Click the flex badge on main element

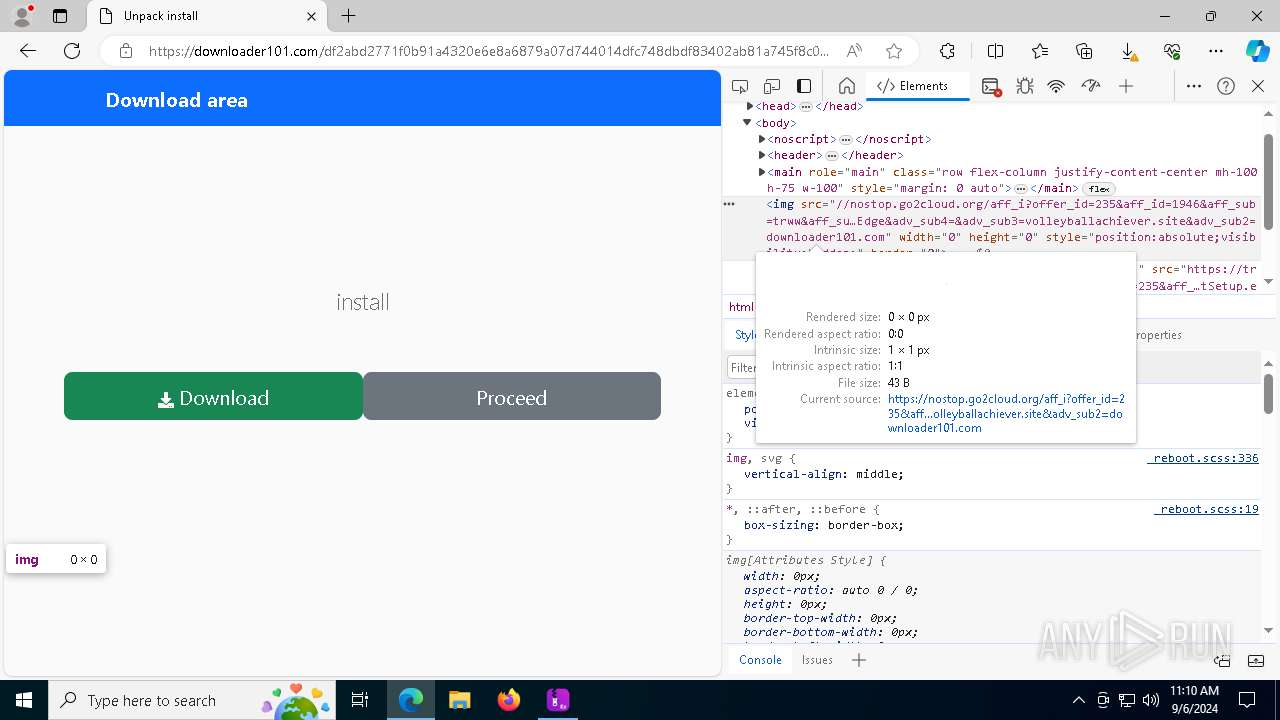[x=1099, y=188]
